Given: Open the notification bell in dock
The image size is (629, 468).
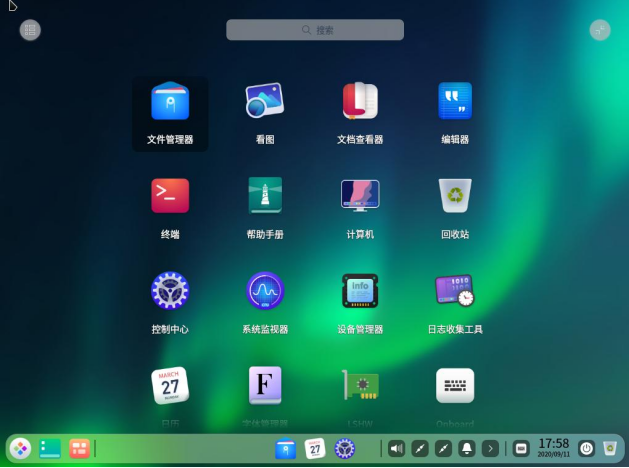Looking at the screenshot, I should pos(467,449).
